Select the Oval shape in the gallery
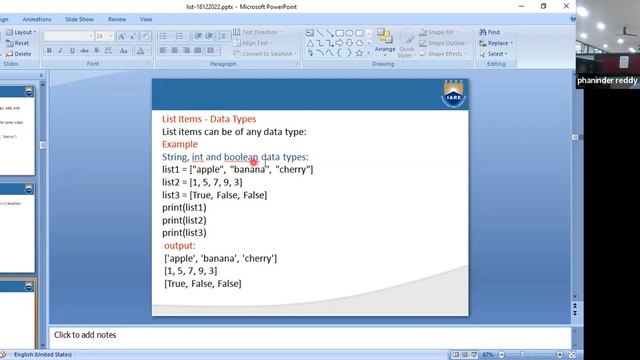 [349, 33]
